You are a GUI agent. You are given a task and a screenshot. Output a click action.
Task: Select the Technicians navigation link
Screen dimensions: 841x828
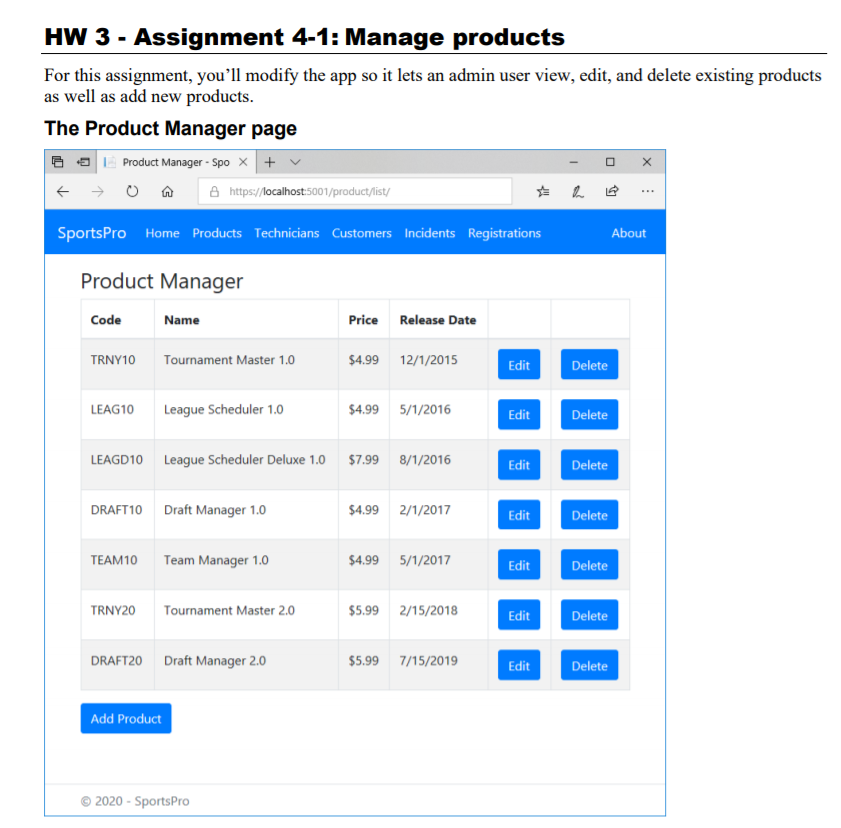point(287,232)
